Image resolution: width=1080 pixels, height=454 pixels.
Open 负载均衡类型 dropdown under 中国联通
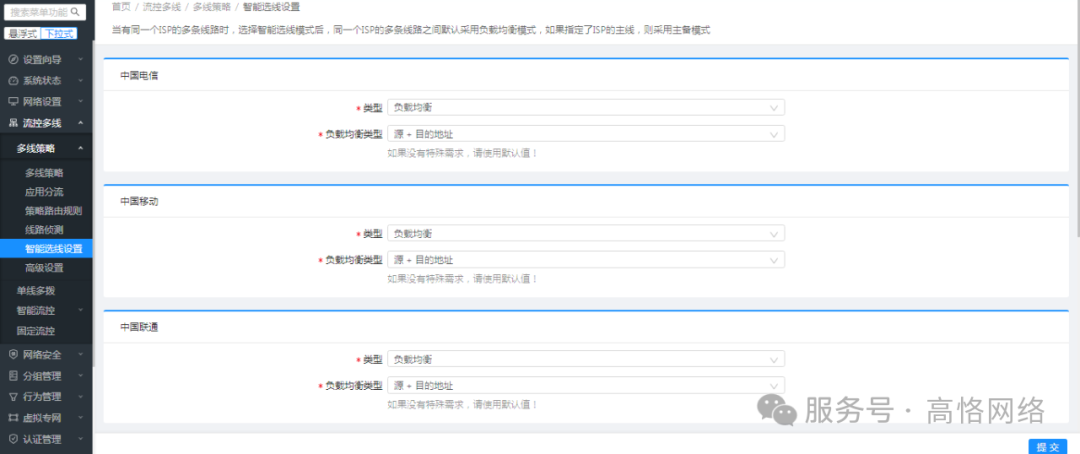point(585,385)
